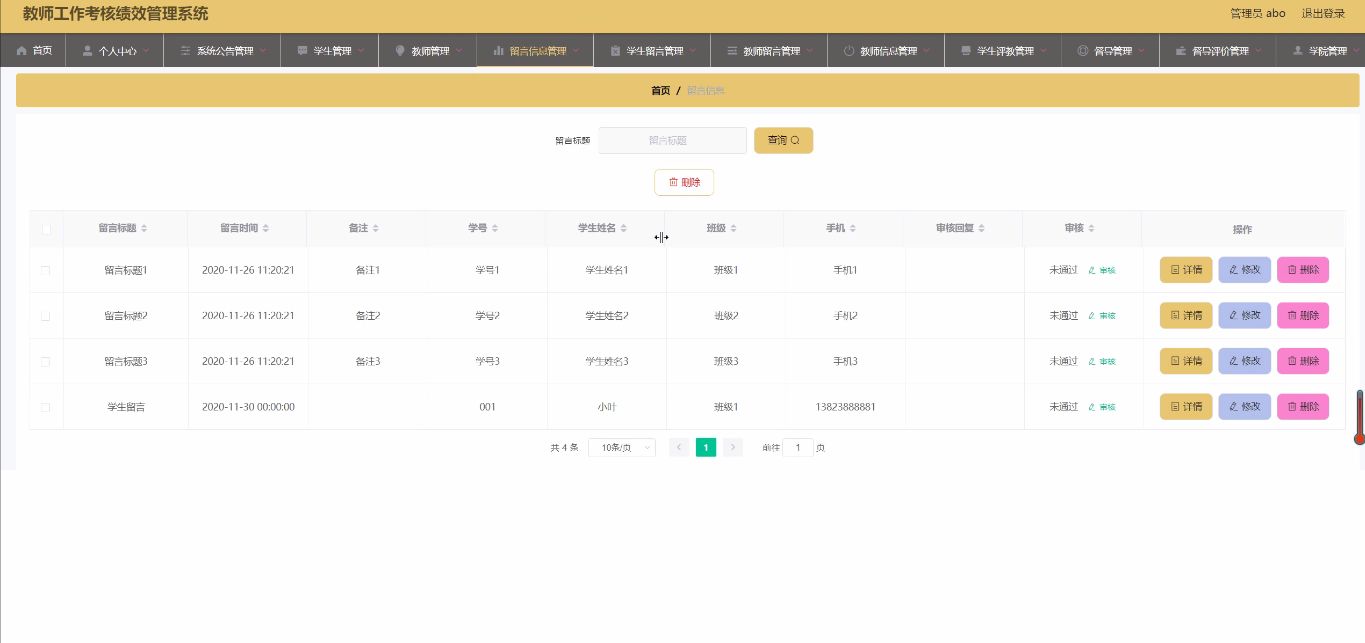
Task: Click the person icon beside 学院管理
Action: point(1298,50)
